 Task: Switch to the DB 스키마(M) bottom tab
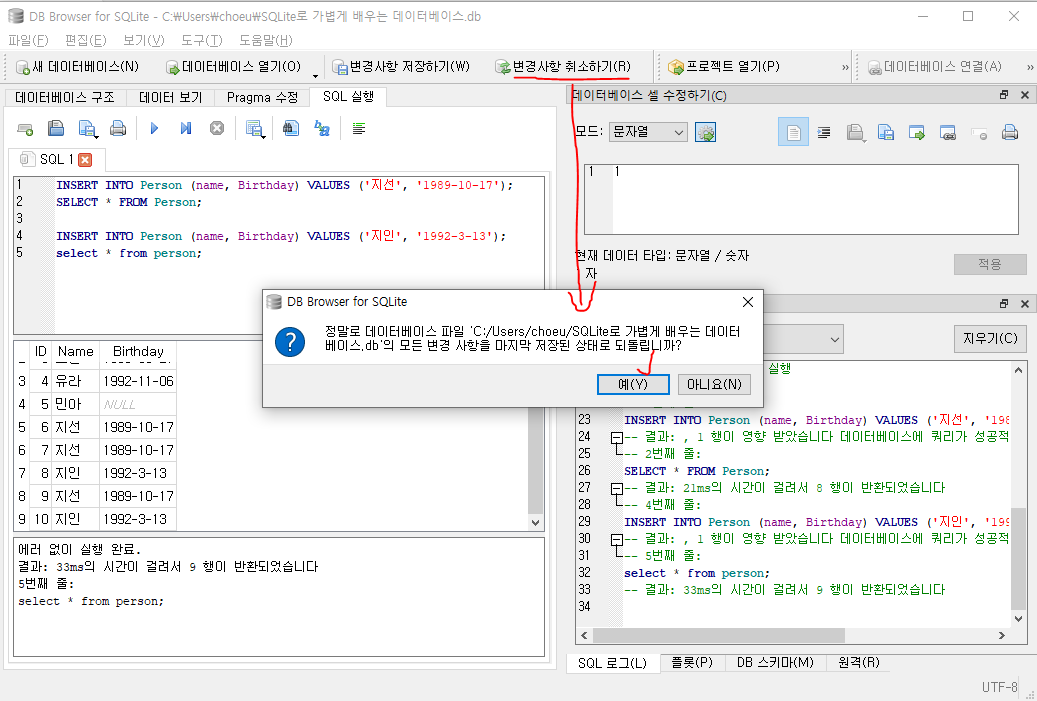tap(776, 663)
